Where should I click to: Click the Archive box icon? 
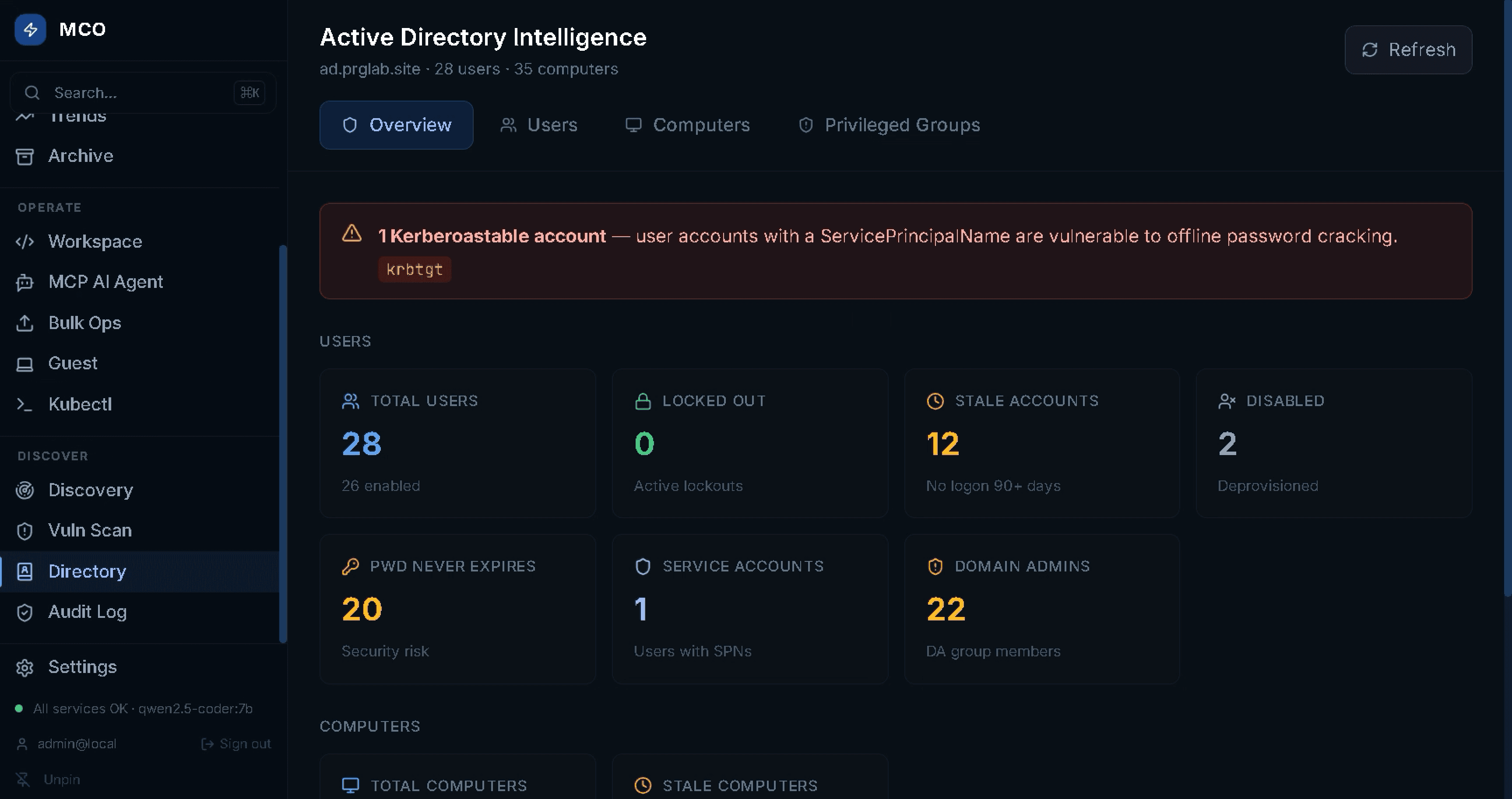(25, 157)
